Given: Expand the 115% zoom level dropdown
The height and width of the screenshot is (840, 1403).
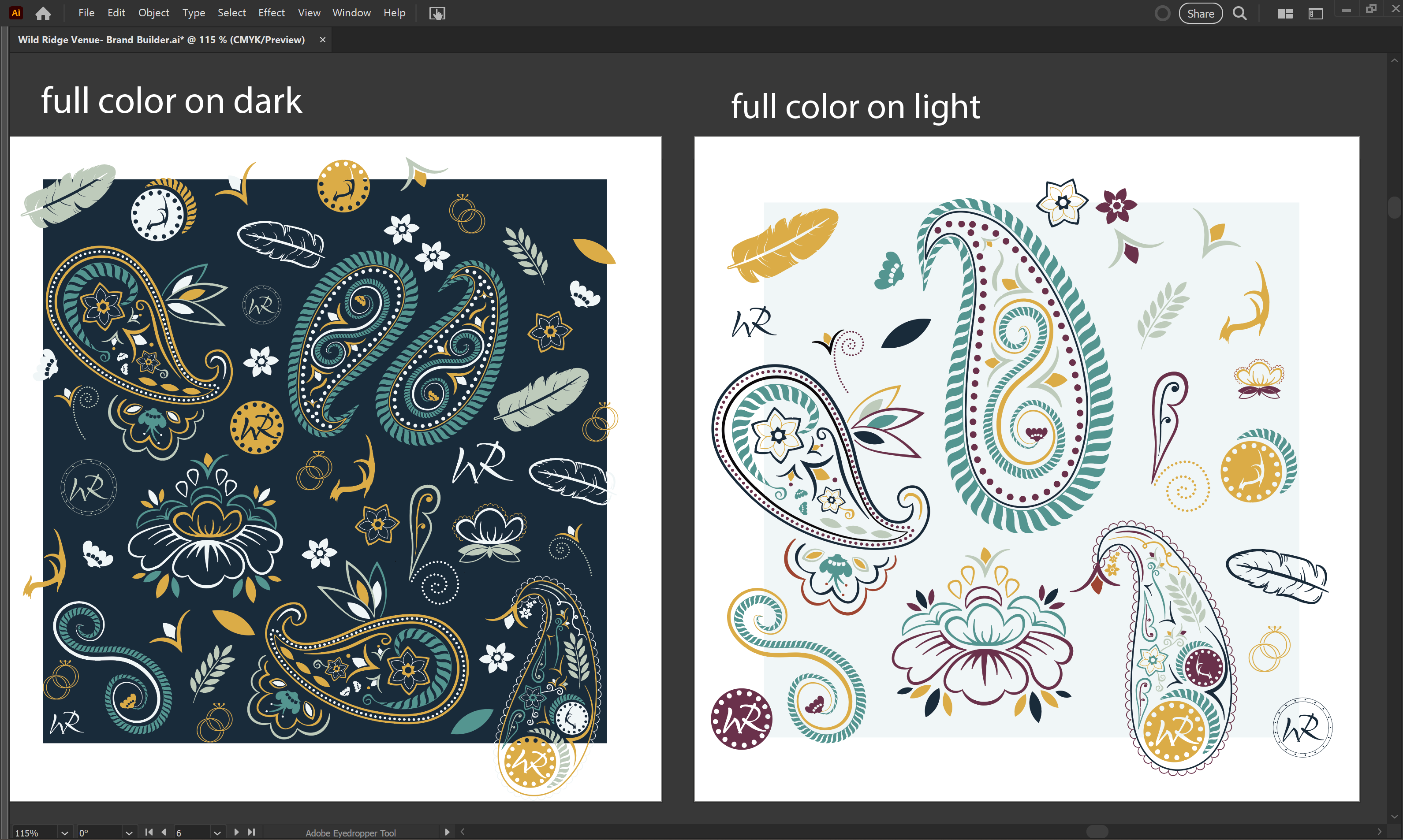Looking at the screenshot, I should pos(64,833).
